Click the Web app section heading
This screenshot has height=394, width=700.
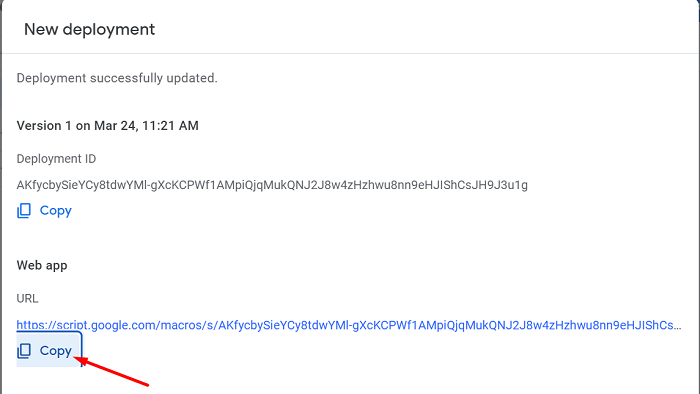(42, 265)
